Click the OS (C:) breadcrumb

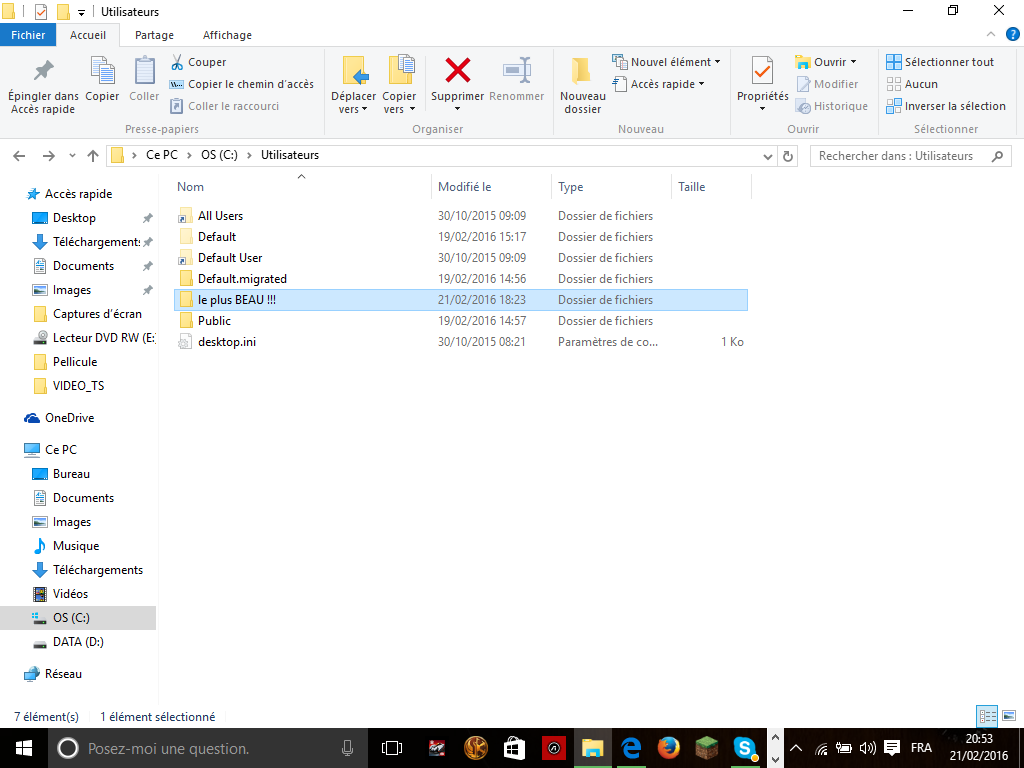pyautogui.click(x=219, y=155)
